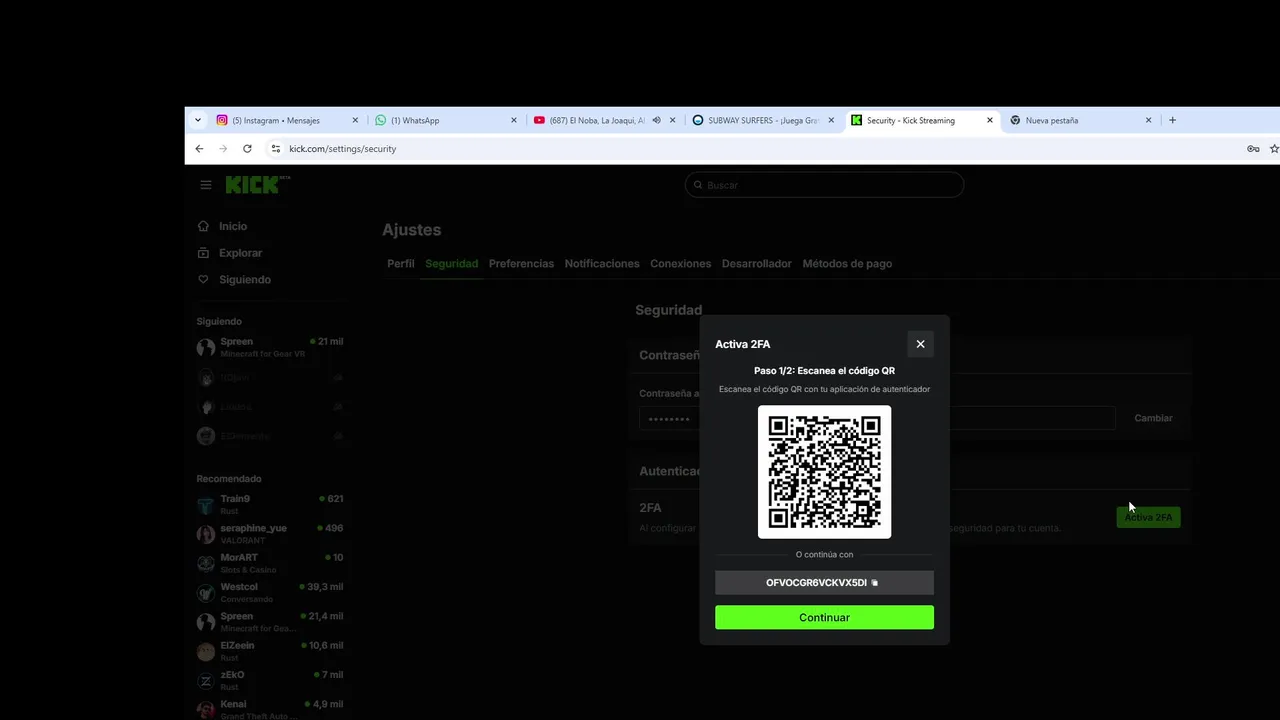Switch to the Conexiones settings tab
The image size is (1280, 720).
coord(680,264)
